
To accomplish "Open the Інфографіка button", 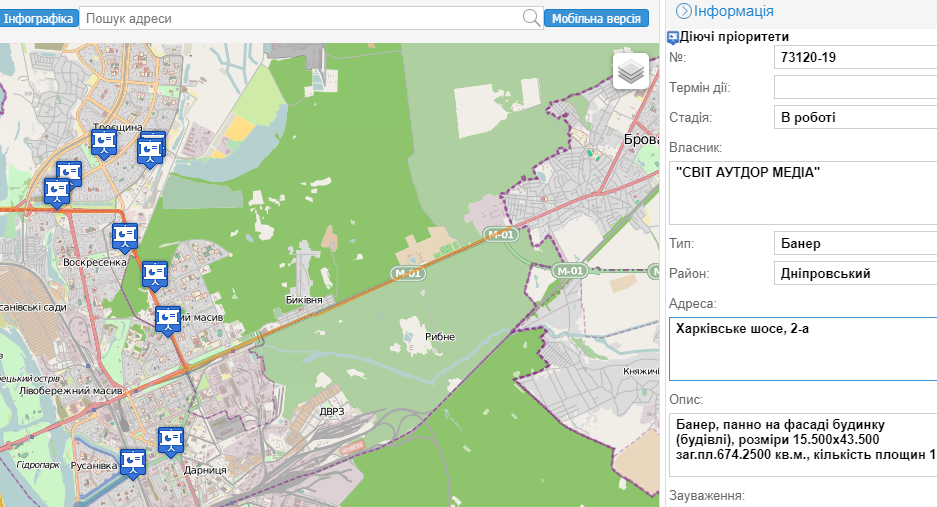I will tap(39, 19).
